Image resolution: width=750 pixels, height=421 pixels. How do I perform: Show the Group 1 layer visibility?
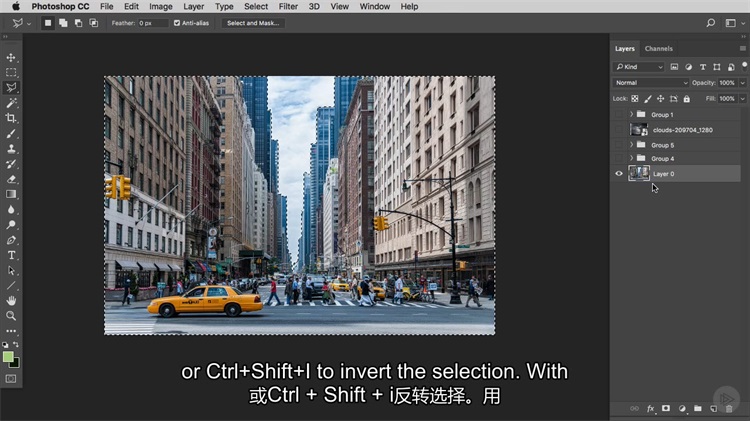coord(619,115)
